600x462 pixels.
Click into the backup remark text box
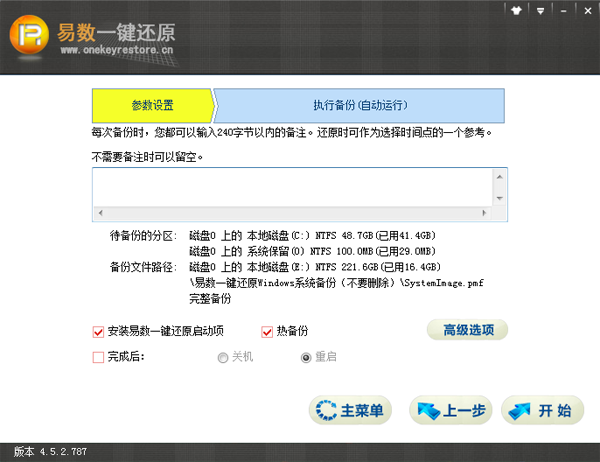pos(292,188)
